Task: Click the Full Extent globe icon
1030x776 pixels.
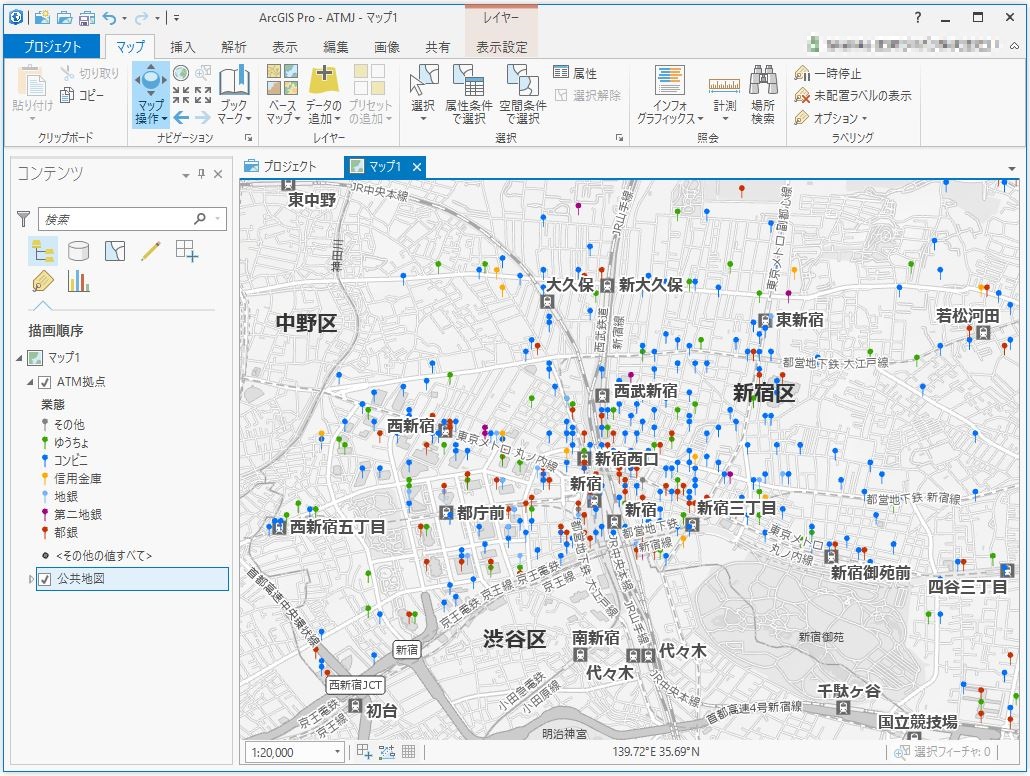Action: [x=181, y=72]
